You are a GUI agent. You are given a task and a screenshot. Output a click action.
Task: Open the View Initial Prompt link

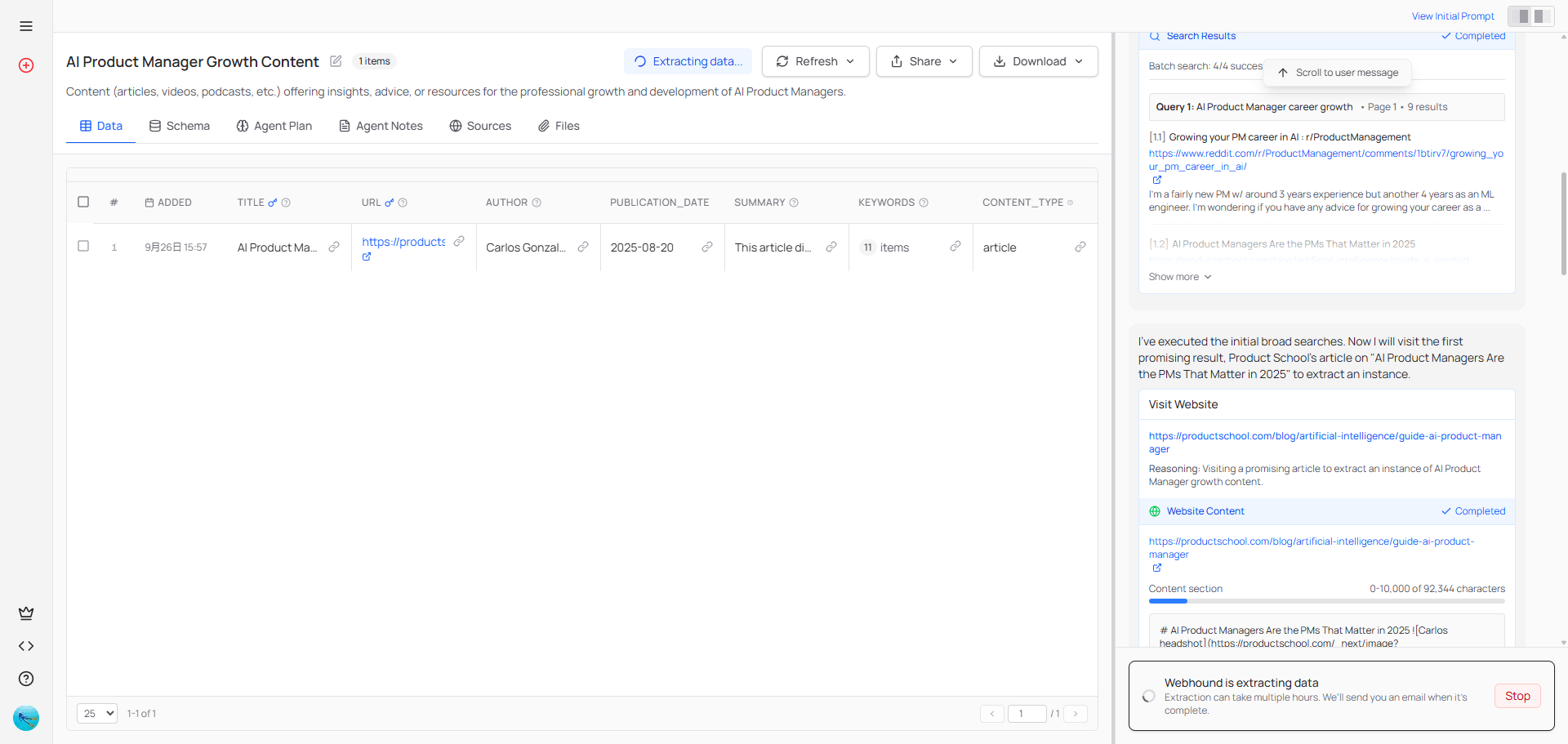tap(1453, 16)
